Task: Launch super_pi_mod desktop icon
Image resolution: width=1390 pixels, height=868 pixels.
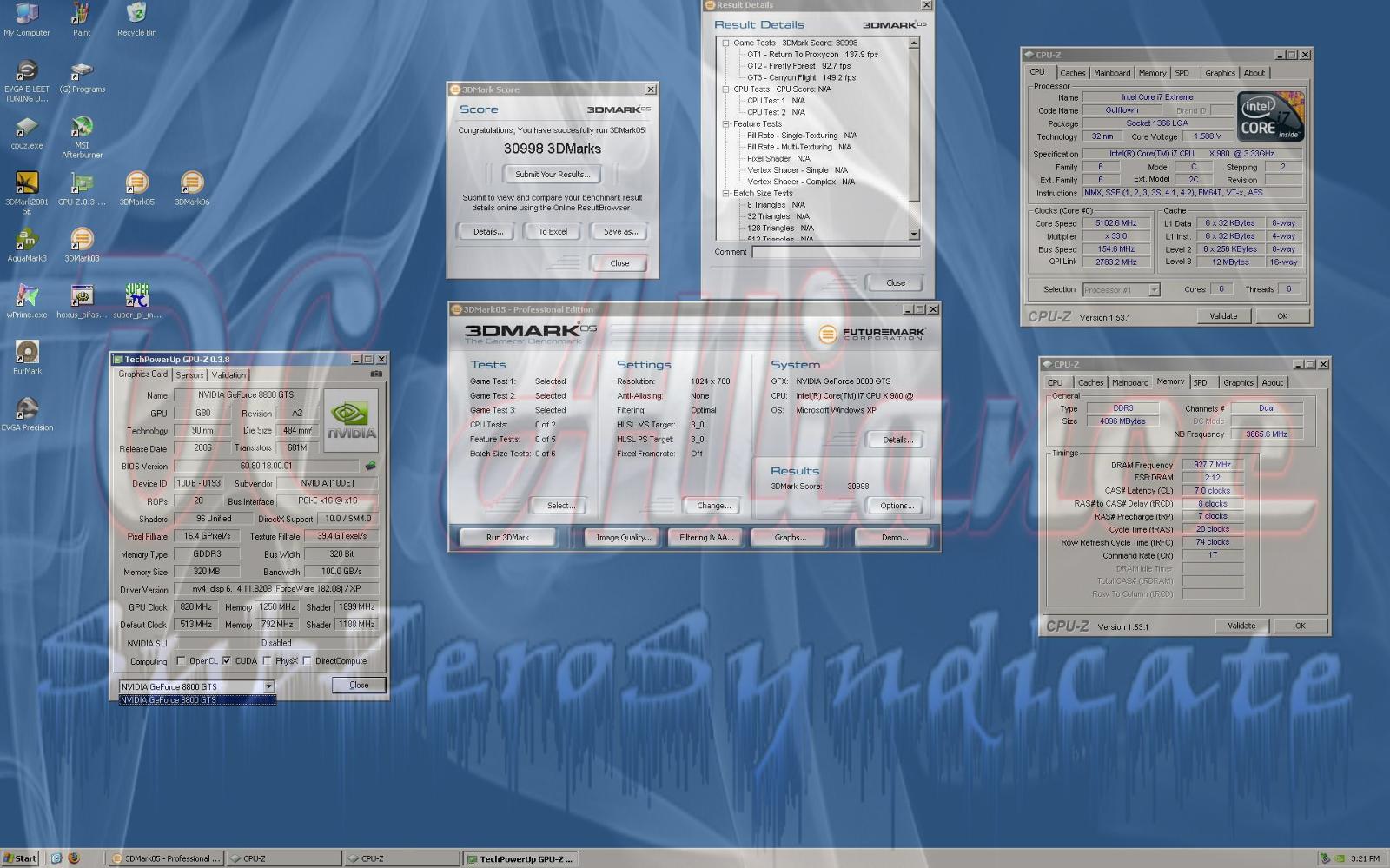Action: point(136,301)
